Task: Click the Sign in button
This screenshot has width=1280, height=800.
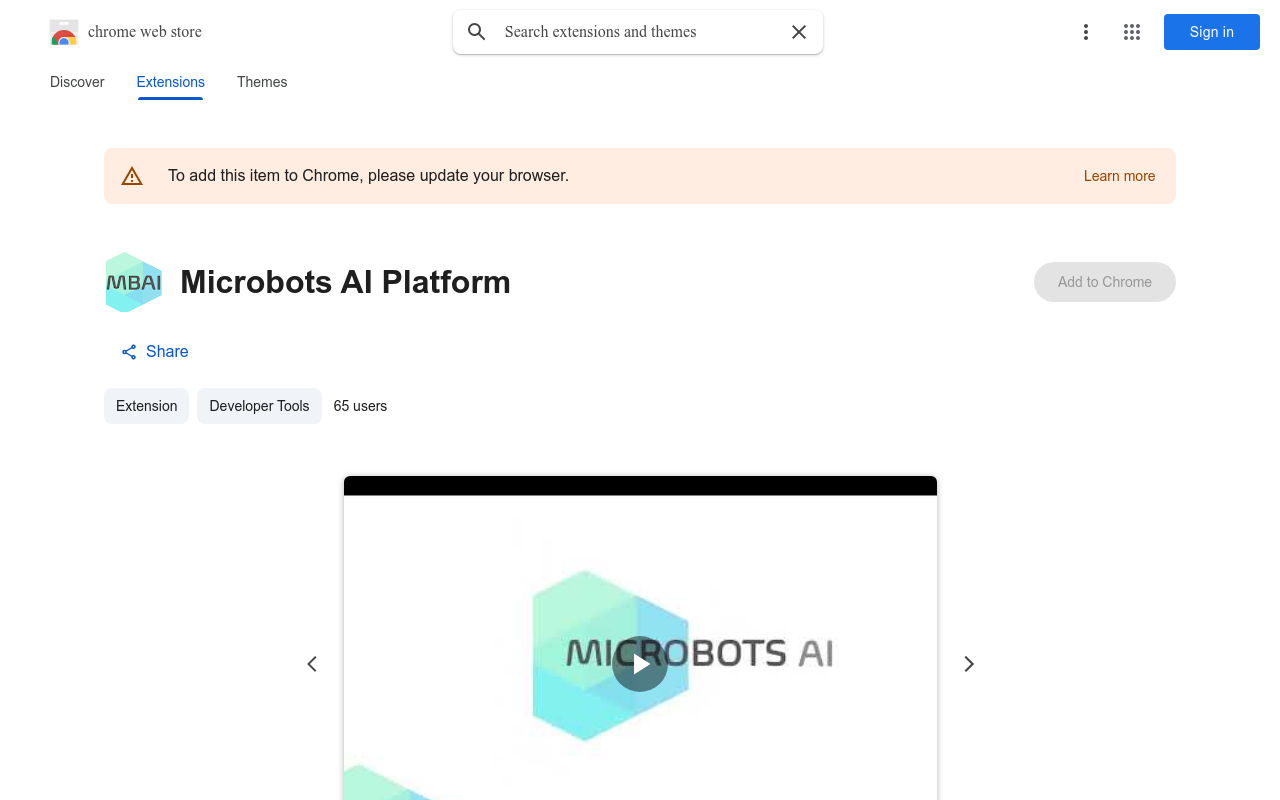Action: pos(1211,32)
